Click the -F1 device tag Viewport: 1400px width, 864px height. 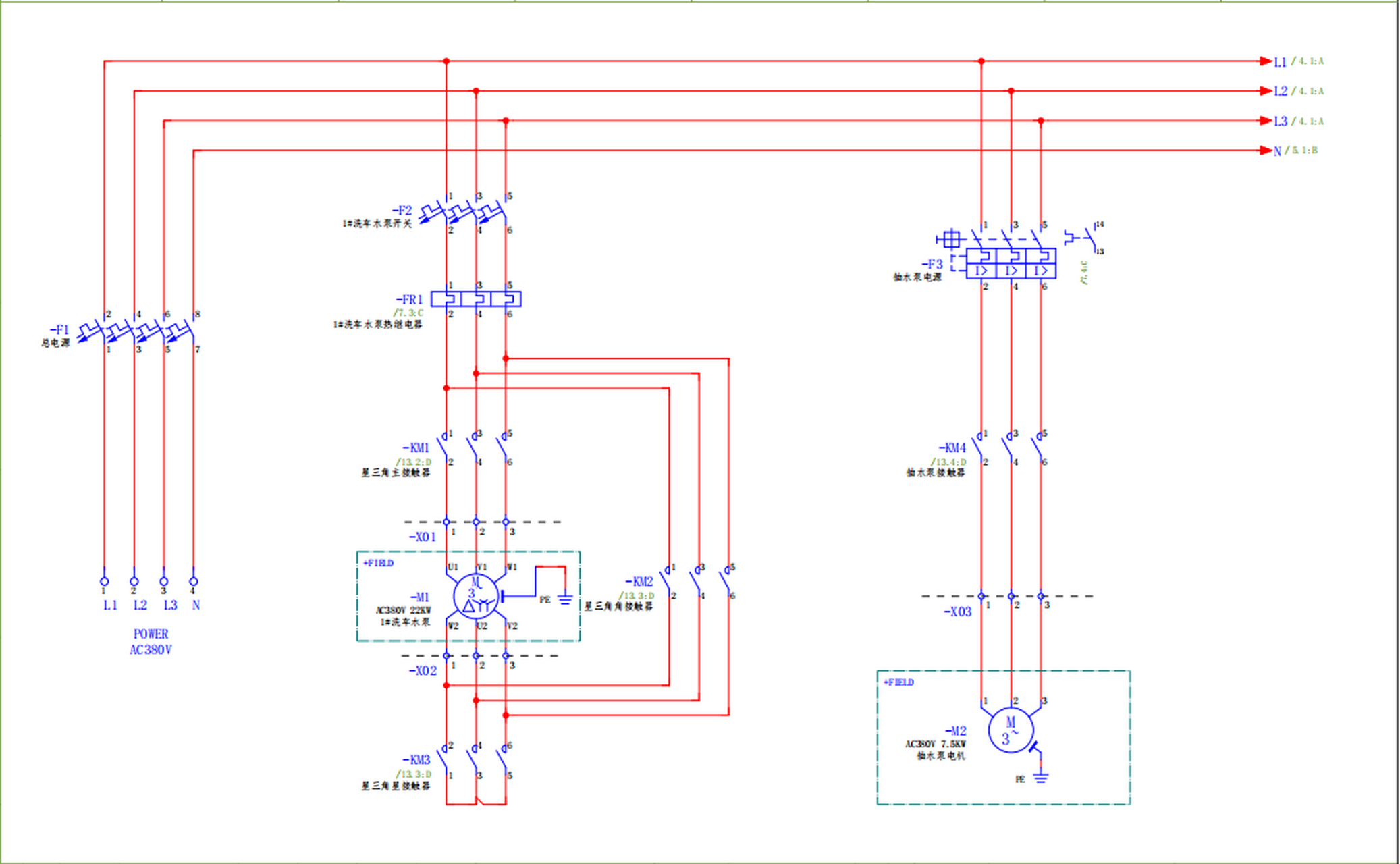tap(59, 330)
